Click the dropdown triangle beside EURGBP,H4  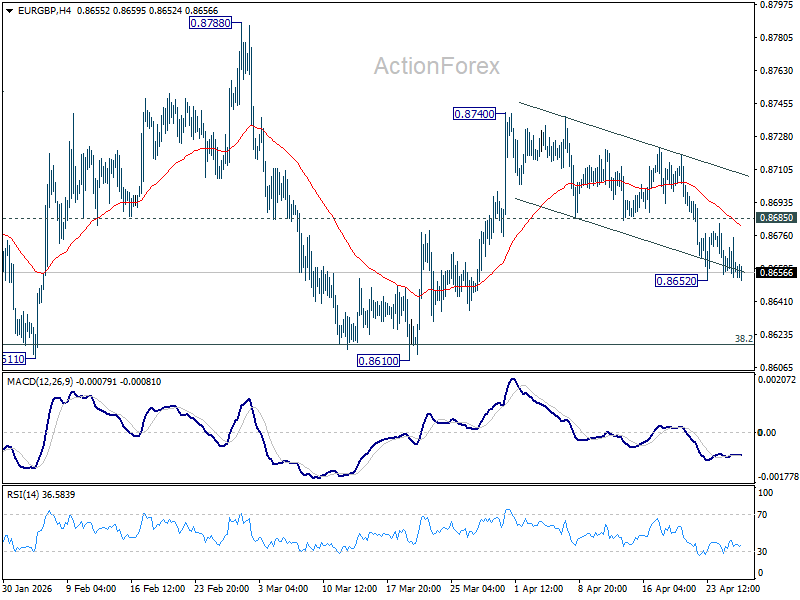(9, 11)
